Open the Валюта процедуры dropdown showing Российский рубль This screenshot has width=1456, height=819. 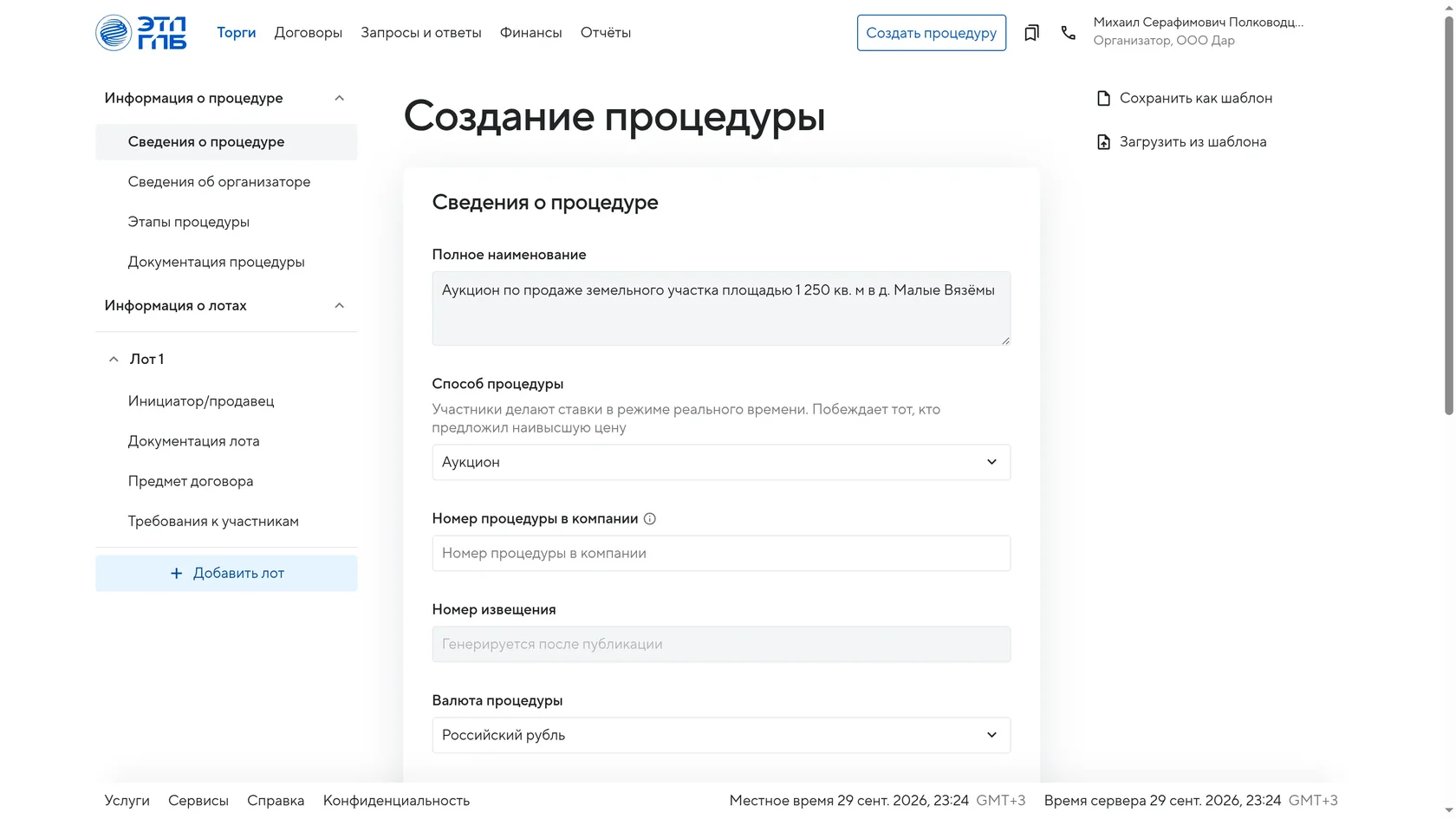(721, 735)
